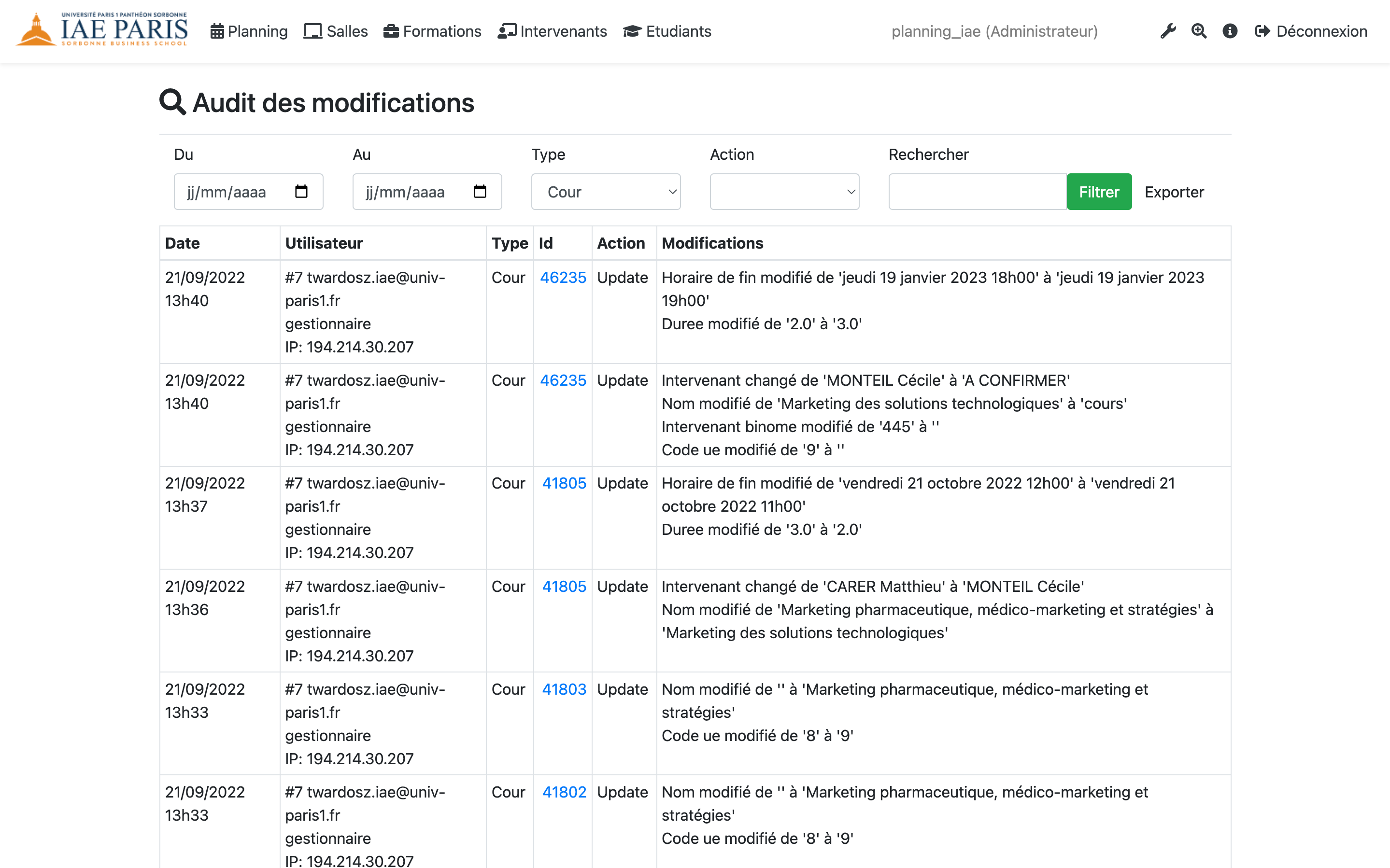Expand the empty Action dropdown

click(x=784, y=192)
